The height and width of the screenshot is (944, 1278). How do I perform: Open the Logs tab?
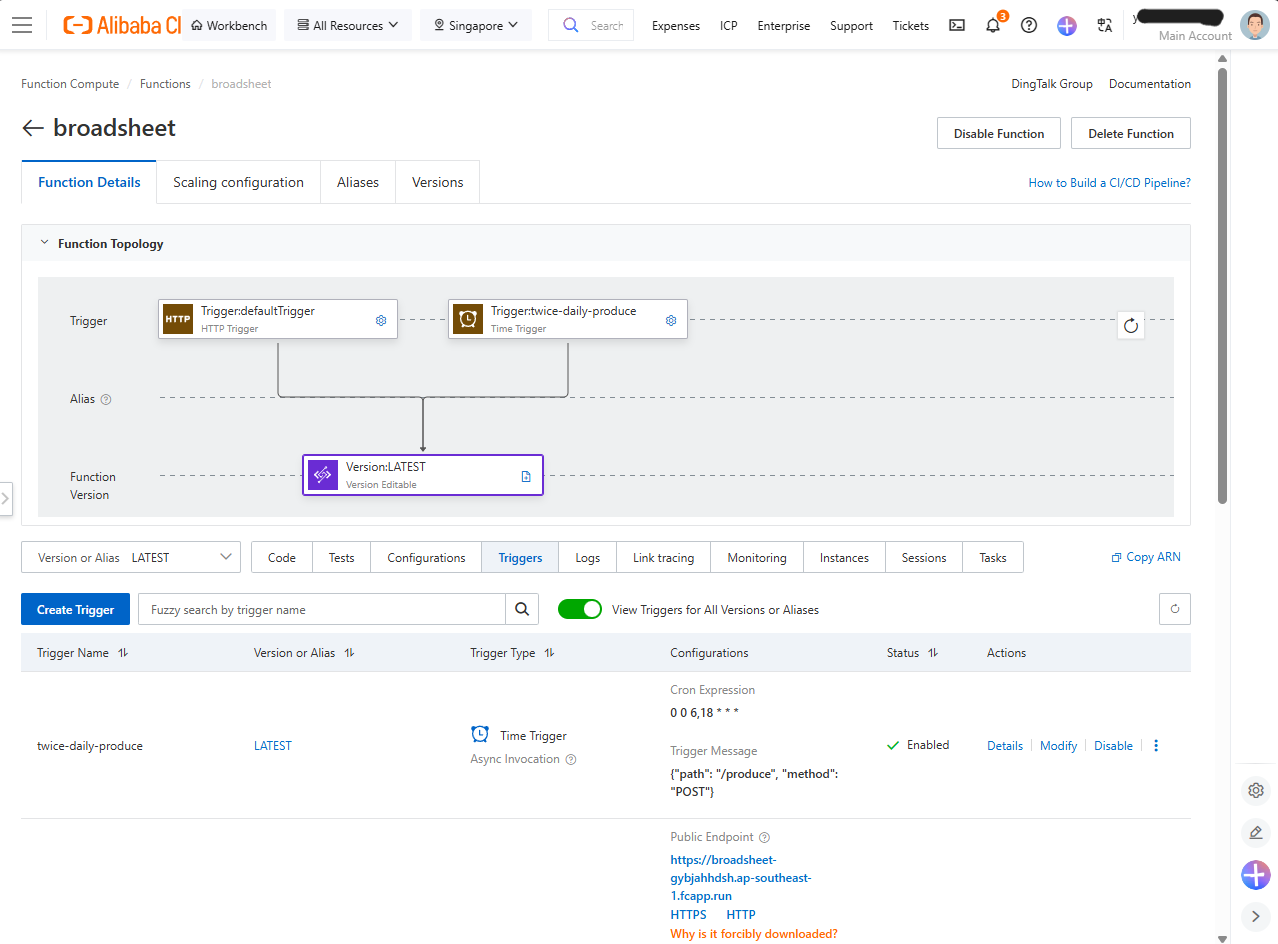point(588,558)
